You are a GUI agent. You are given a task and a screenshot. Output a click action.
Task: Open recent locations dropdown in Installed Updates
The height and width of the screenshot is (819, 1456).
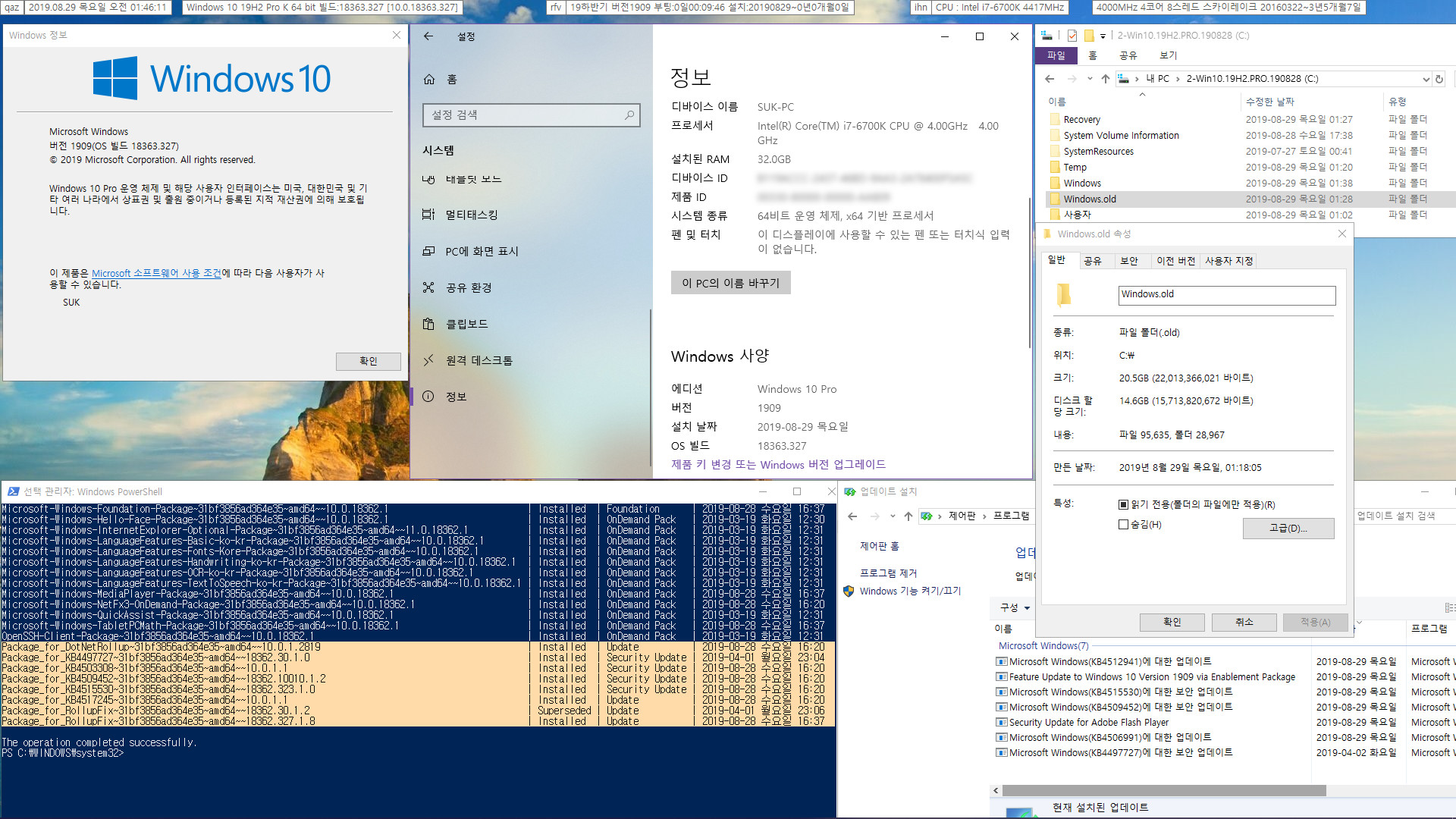[x=893, y=516]
